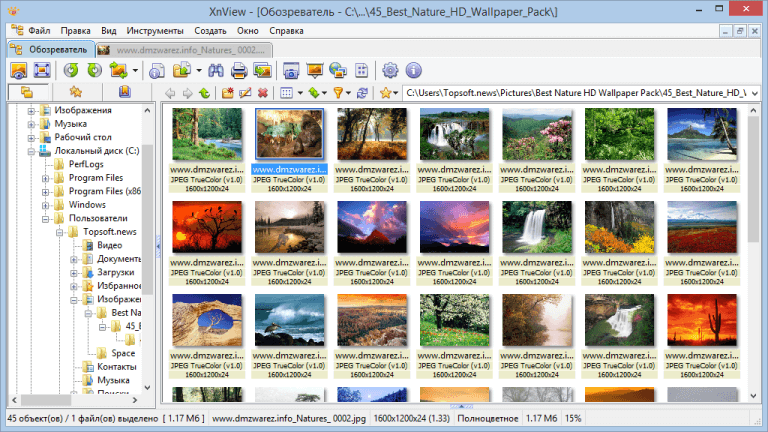Open the Окно menu
768x432 pixels.
click(247, 31)
